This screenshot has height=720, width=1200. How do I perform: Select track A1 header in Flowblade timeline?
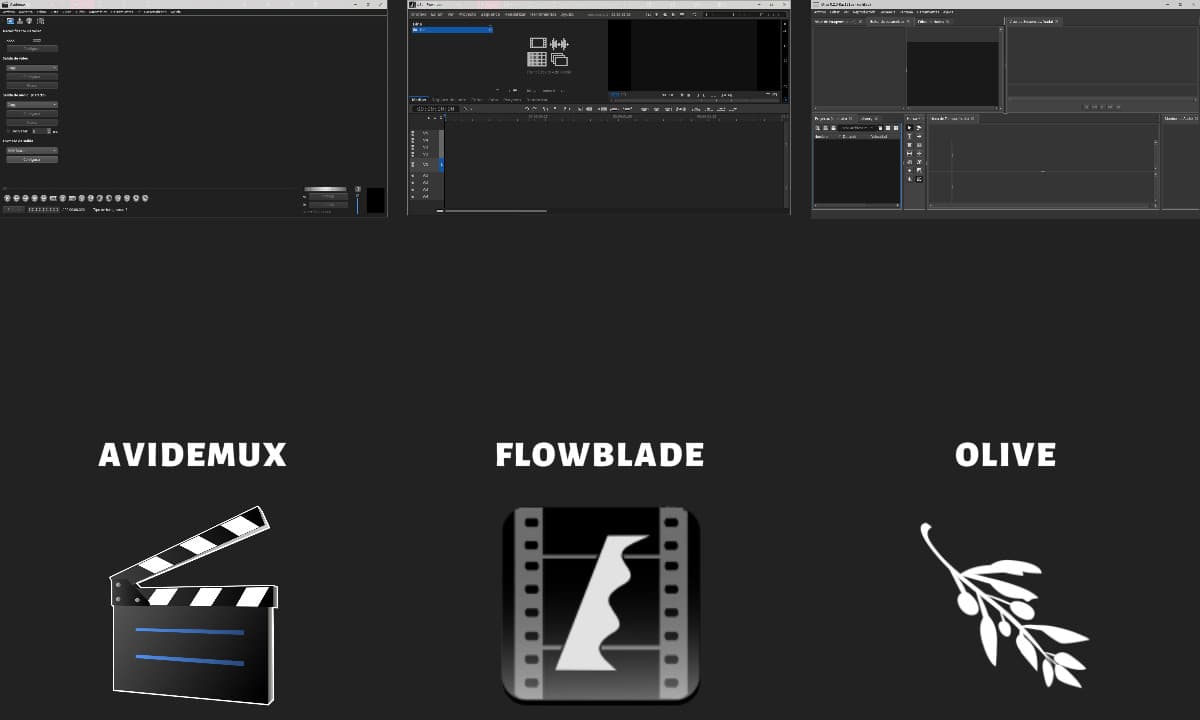click(426, 175)
